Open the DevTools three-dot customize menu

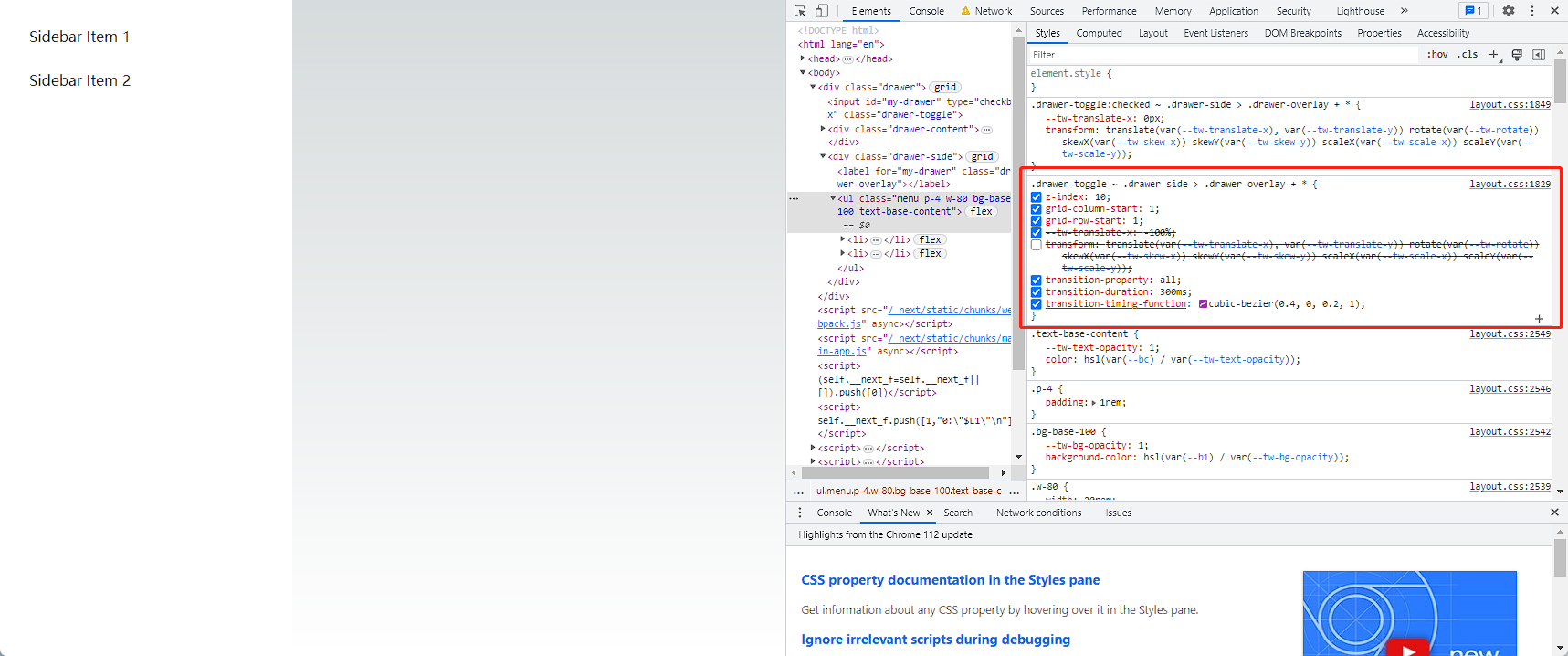pos(1532,11)
